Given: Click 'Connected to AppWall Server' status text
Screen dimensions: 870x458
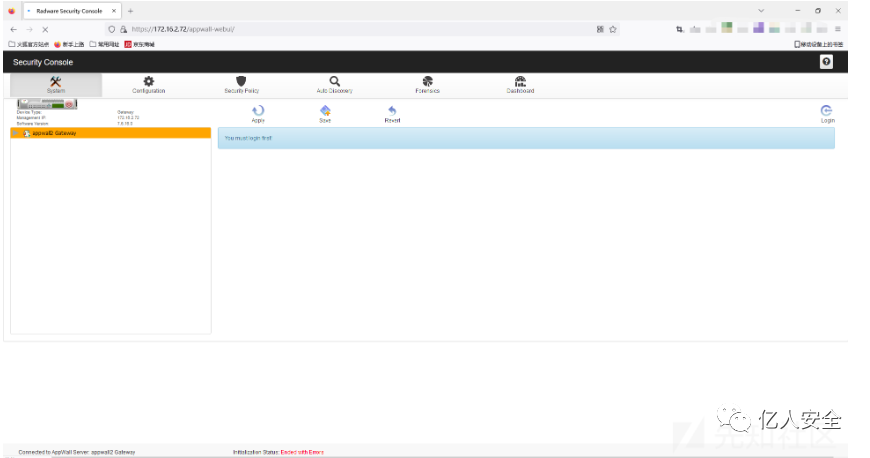Looking at the screenshot, I should [x=77, y=452].
